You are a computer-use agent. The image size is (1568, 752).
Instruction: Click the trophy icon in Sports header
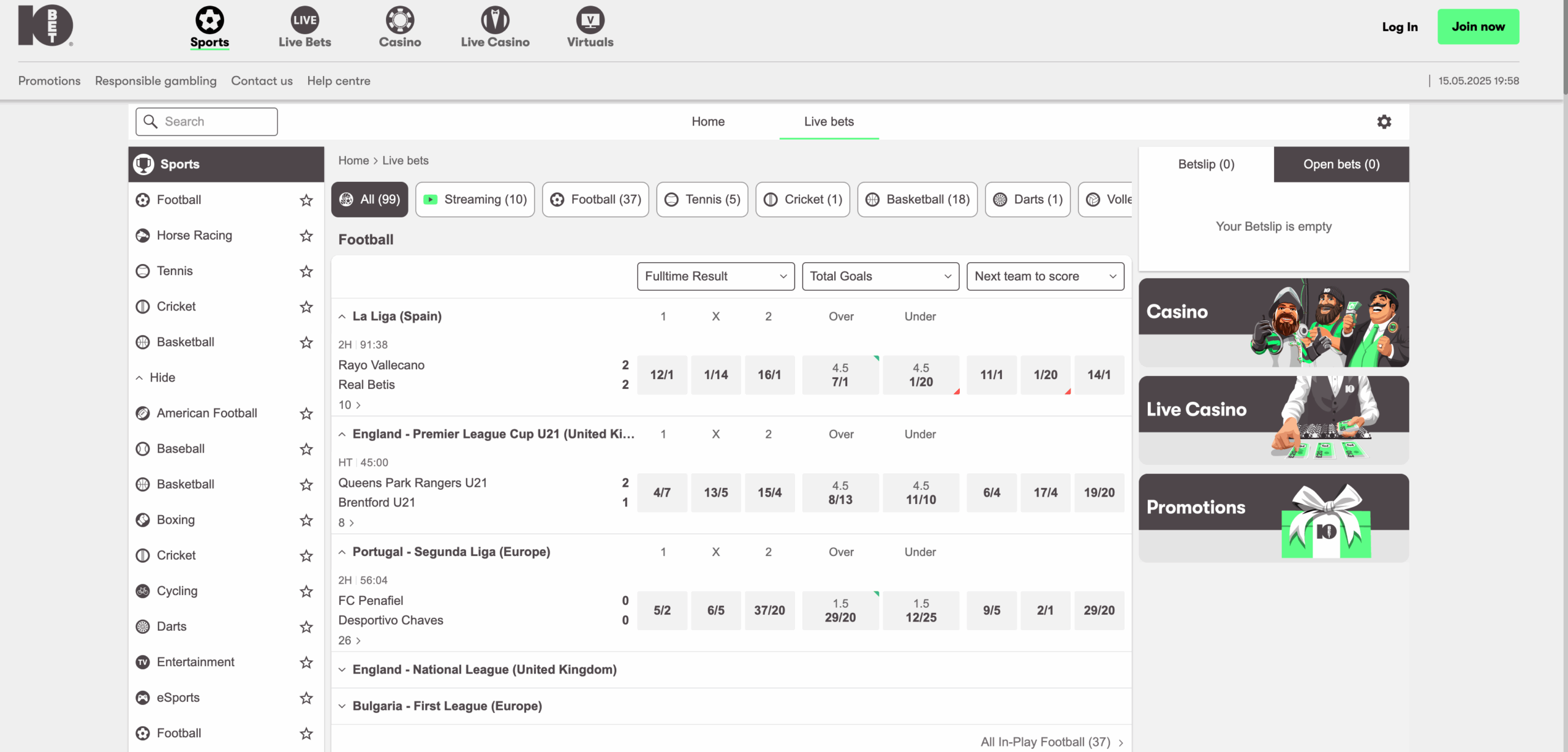pyautogui.click(x=143, y=164)
